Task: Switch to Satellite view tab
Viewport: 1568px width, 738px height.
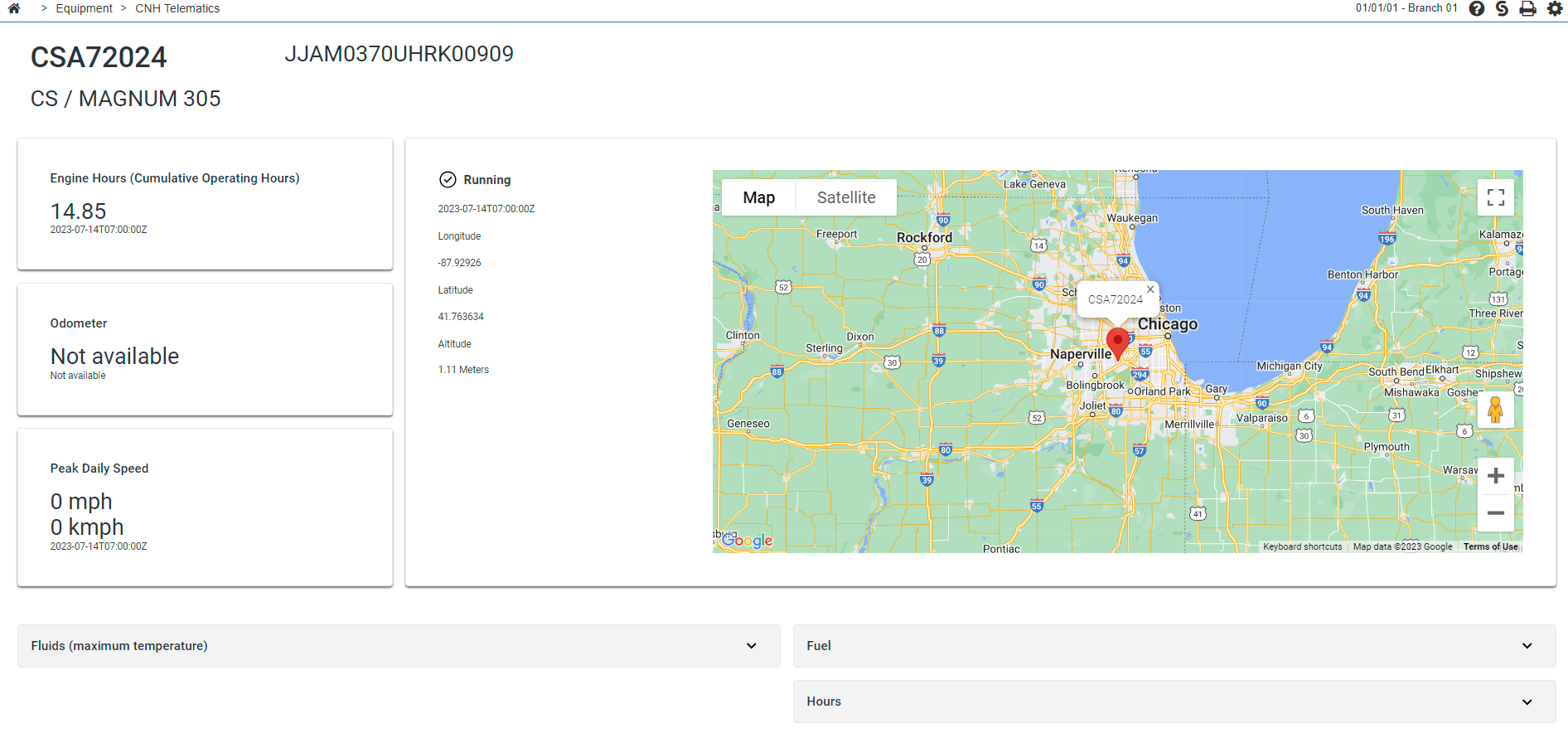Action: click(846, 197)
